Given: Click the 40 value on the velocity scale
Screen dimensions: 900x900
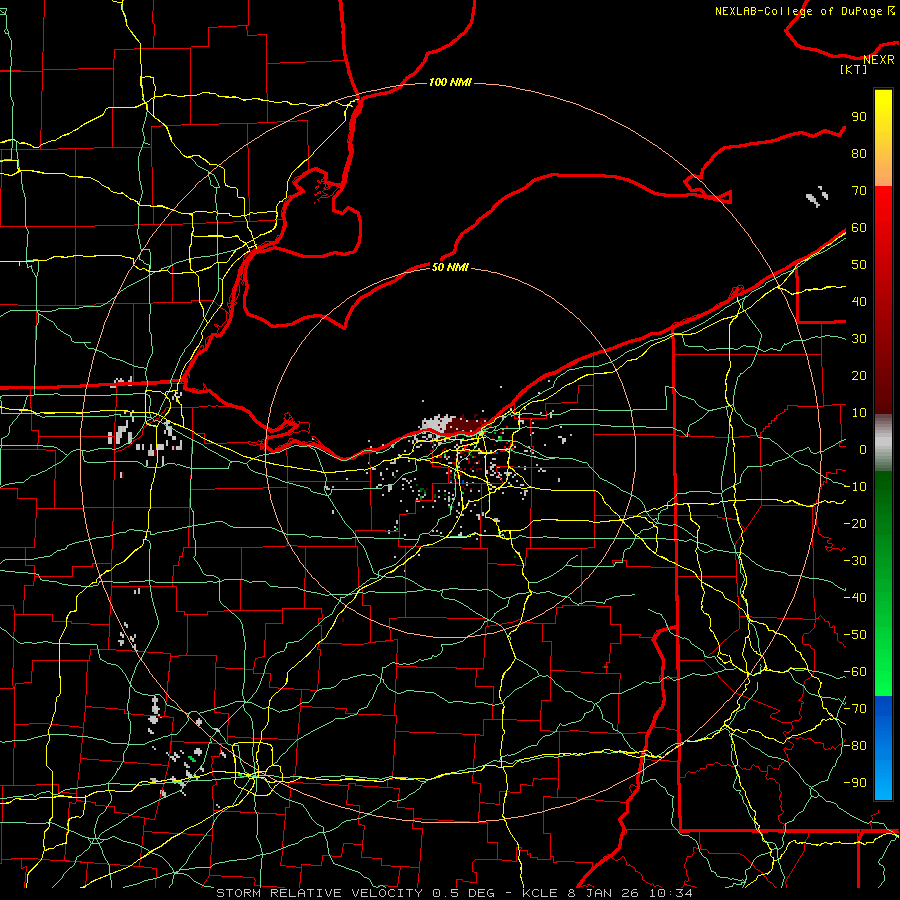Looking at the screenshot, I should pyautogui.click(x=859, y=302).
